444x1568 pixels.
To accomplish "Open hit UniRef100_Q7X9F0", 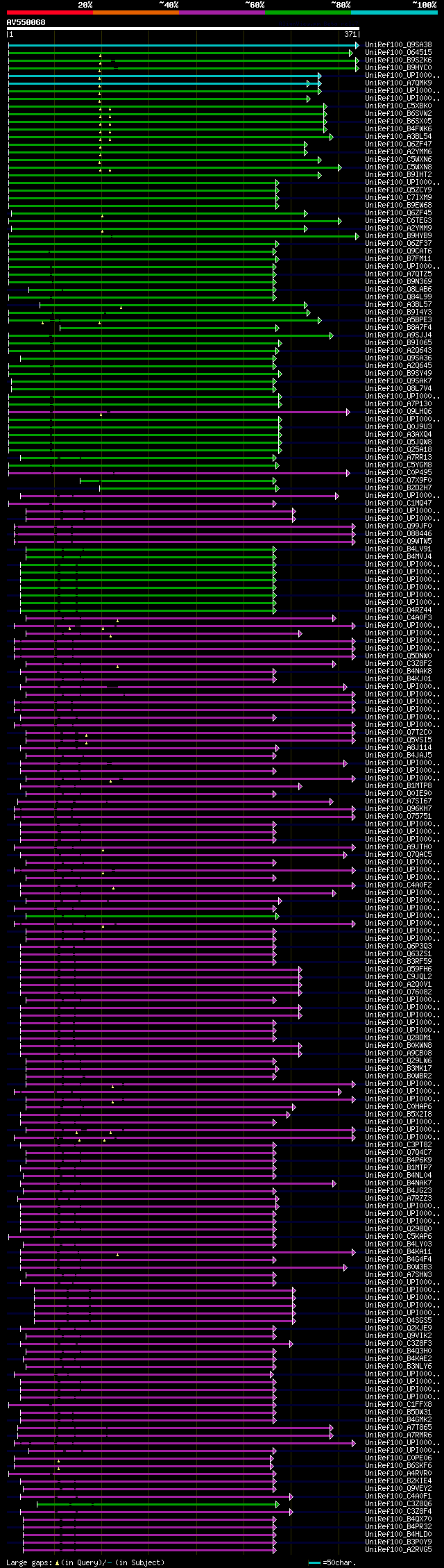I will point(398,480).
